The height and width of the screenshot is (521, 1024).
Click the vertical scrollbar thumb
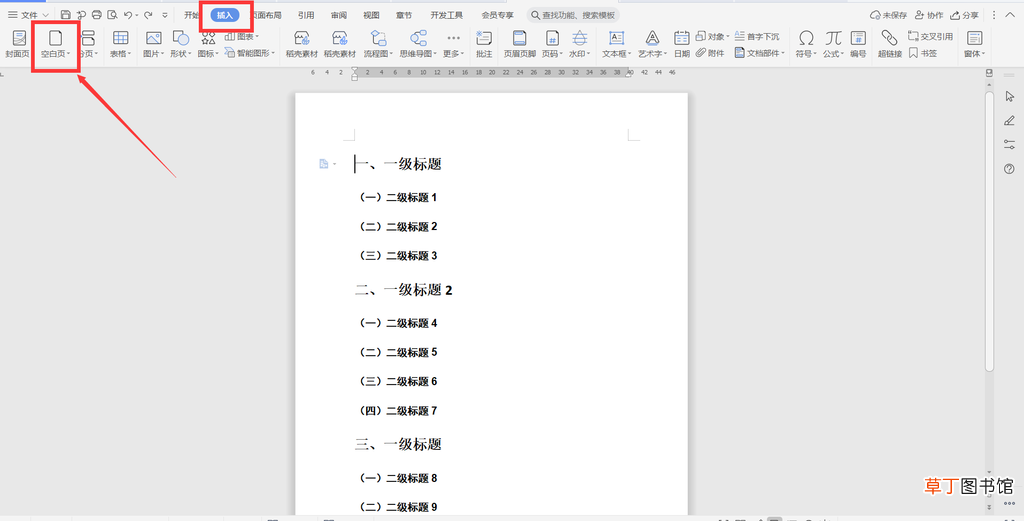pyautogui.click(x=989, y=232)
